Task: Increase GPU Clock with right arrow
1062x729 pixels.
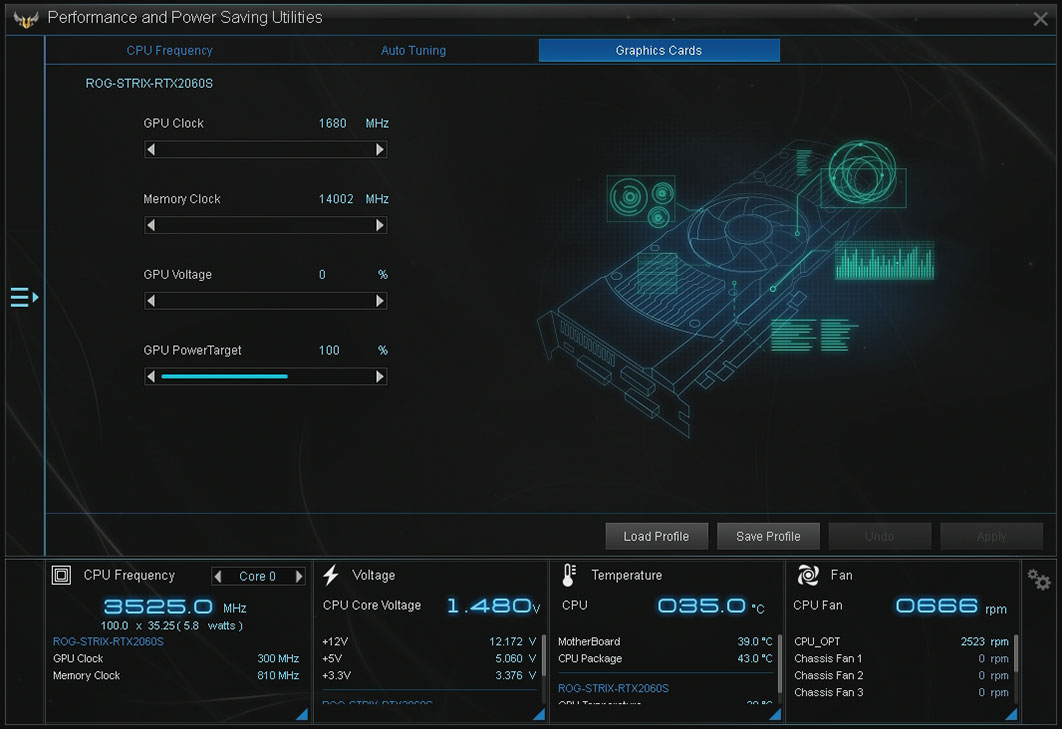Action: [380, 150]
